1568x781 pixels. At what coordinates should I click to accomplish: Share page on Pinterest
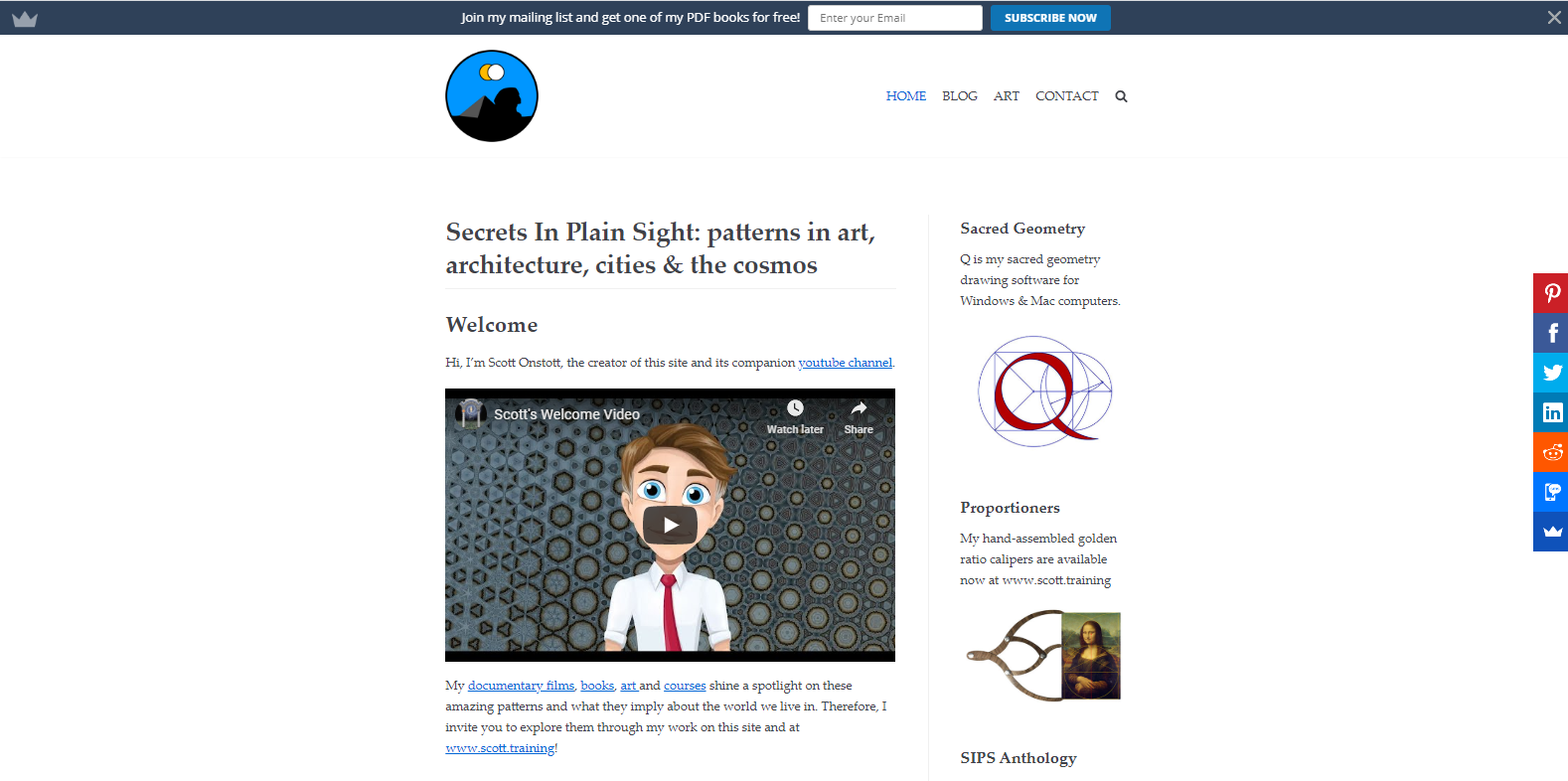pos(1551,293)
